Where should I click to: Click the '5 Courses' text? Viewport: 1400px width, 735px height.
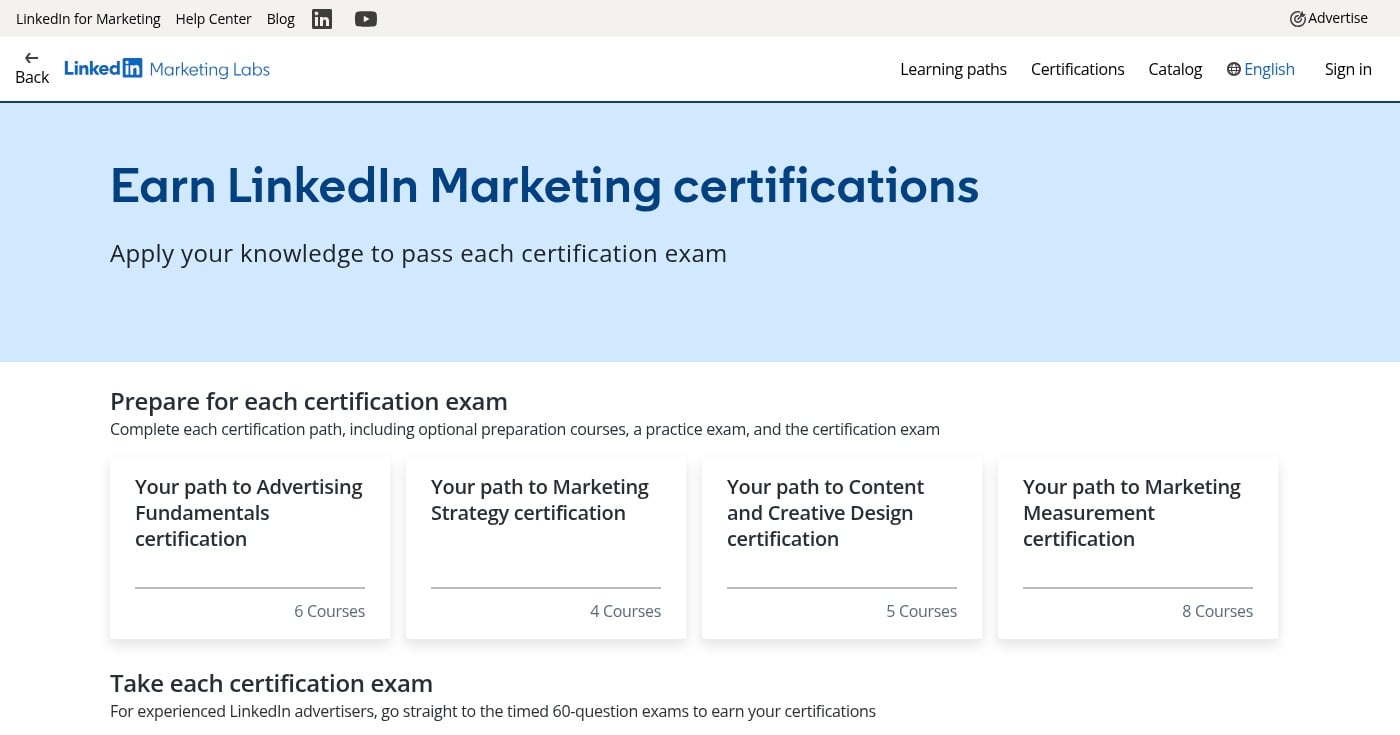921,611
